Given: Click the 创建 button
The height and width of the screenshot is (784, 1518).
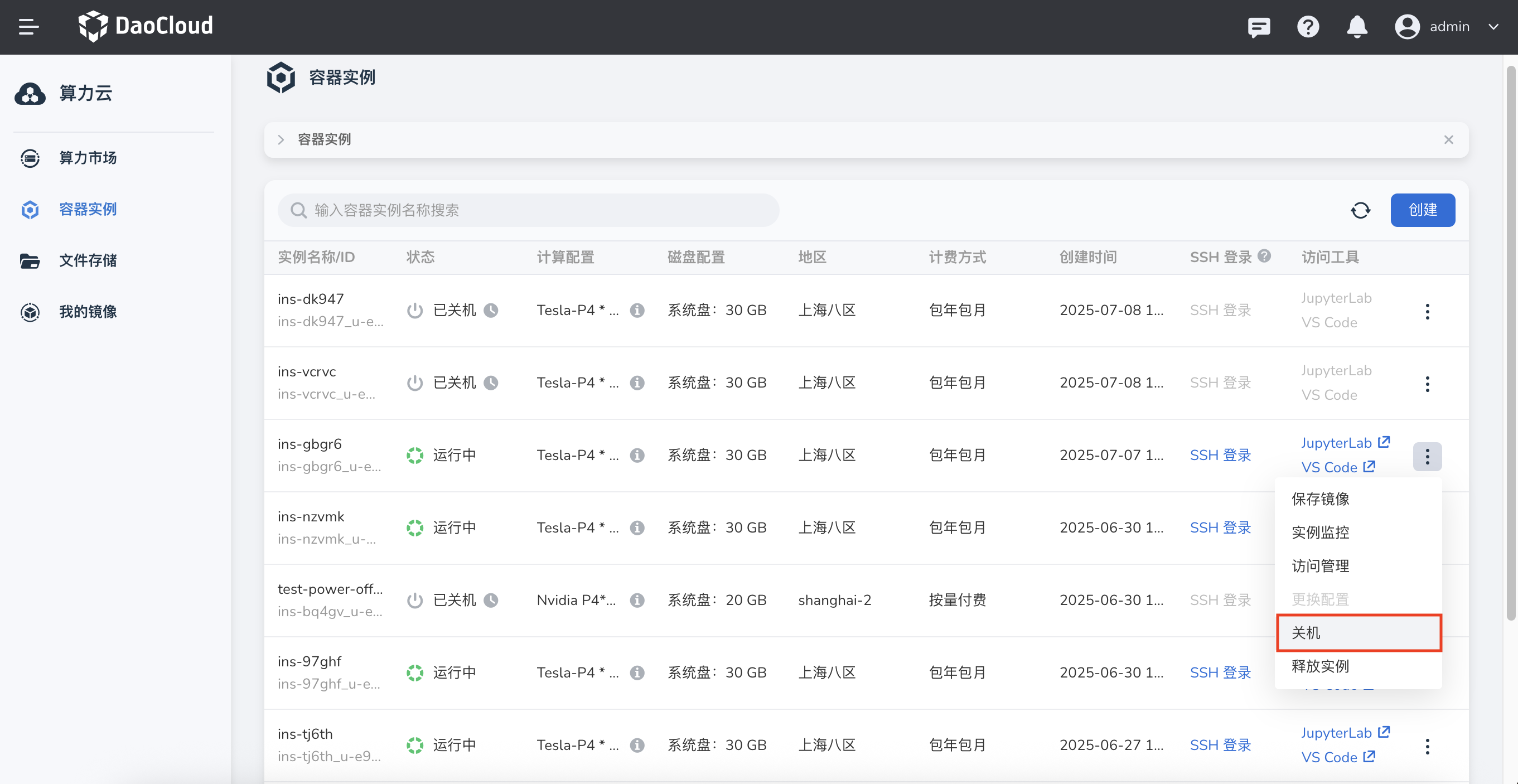Looking at the screenshot, I should (1422, 210).
